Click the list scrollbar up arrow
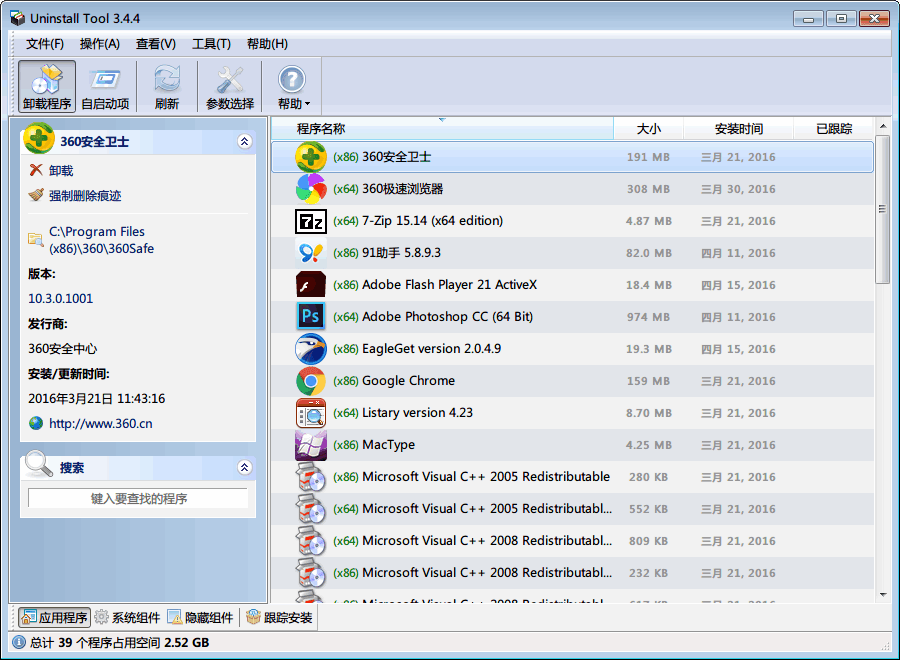The width and height of the screenshot is (900, 660). (883, 126)
